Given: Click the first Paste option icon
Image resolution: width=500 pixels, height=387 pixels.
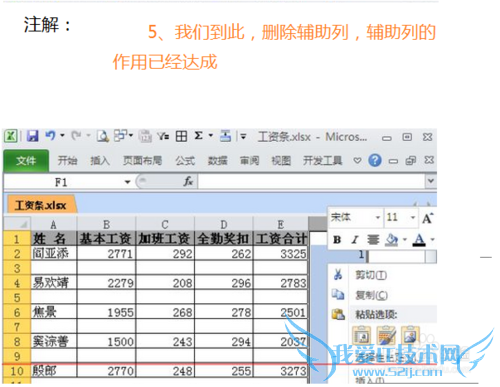Looking at the screenshot, I should 362,335.
